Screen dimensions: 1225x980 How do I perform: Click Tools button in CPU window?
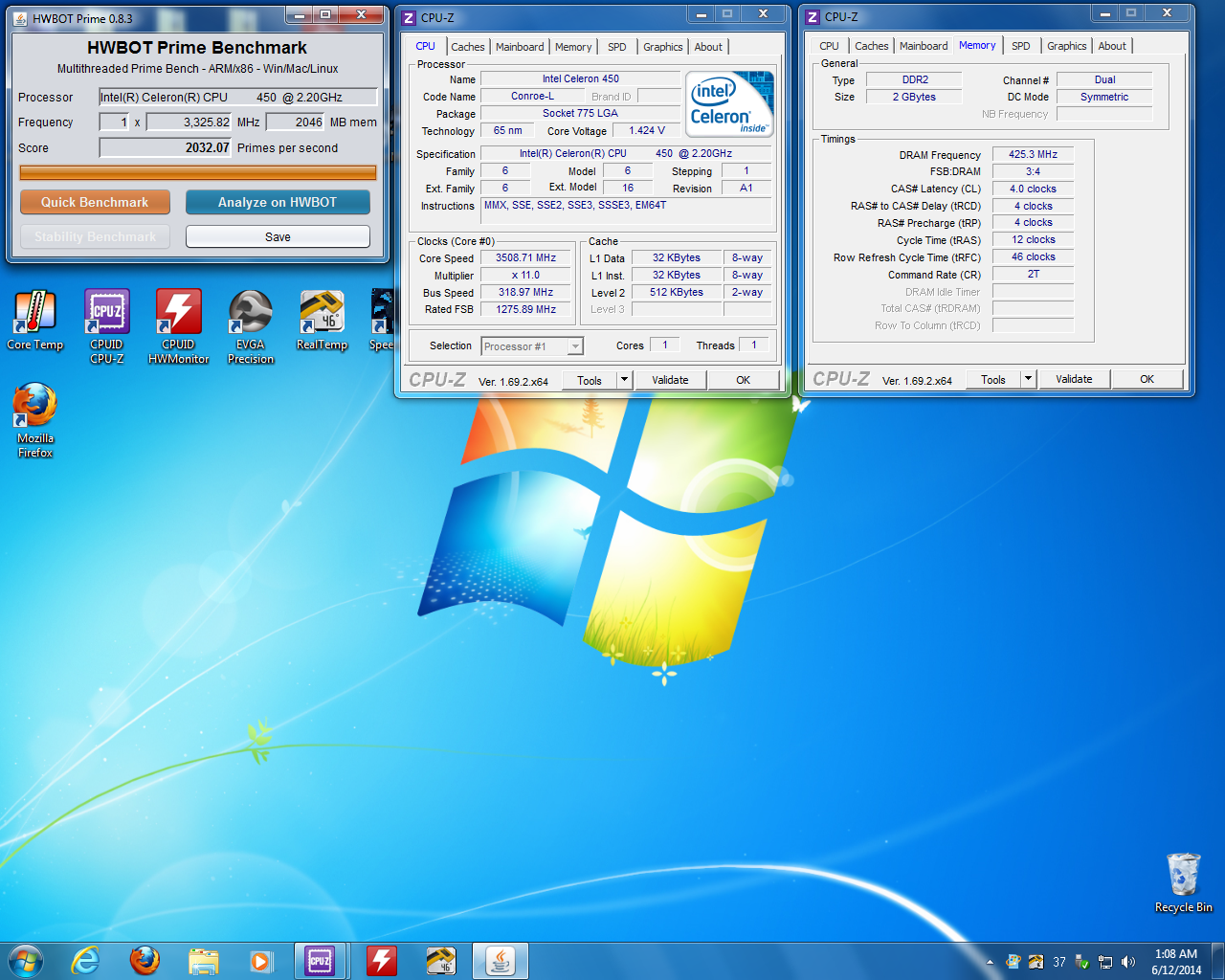click(x=590, y=380)
